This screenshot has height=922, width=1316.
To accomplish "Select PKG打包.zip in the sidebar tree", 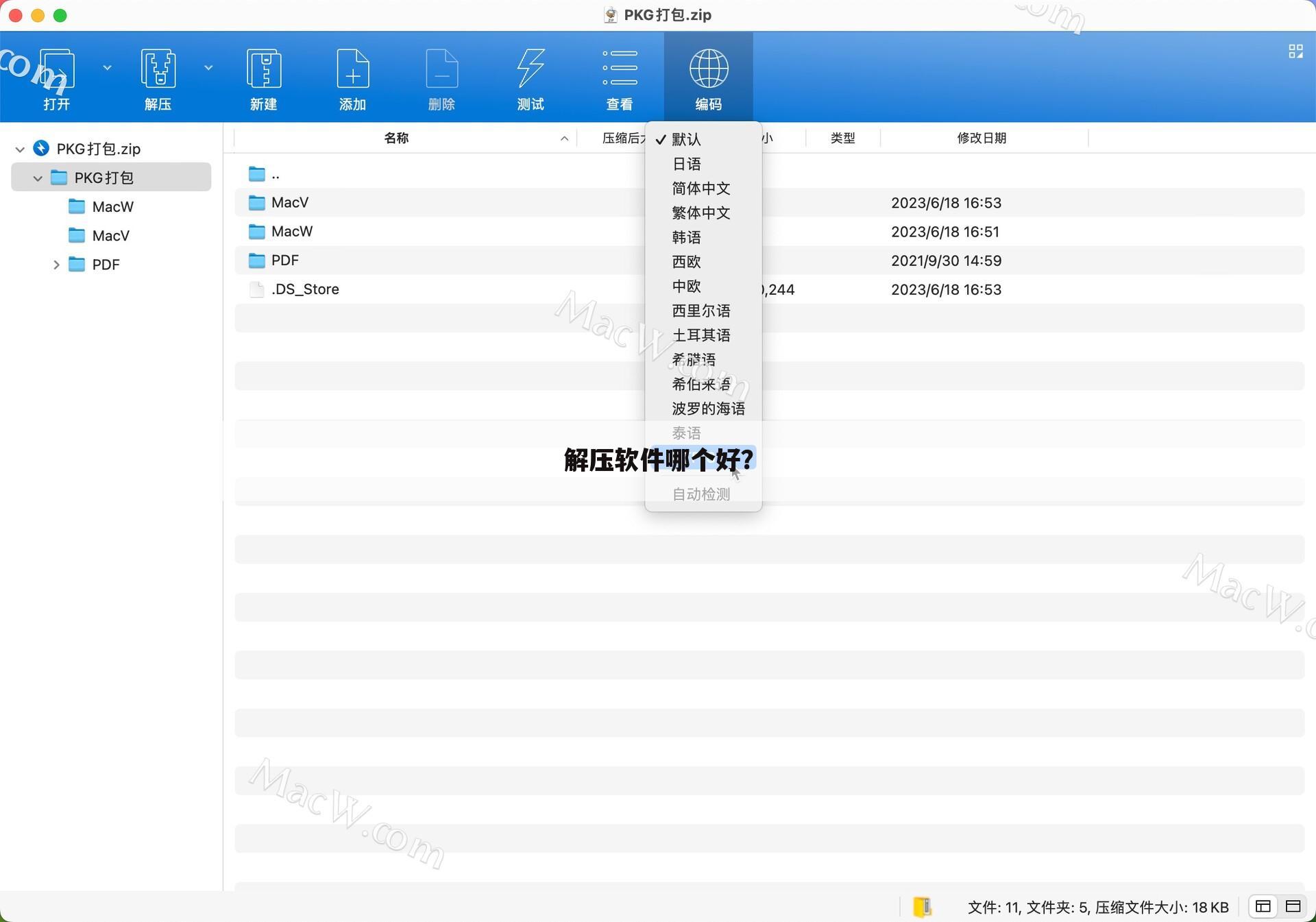I will (x=98, y=149).
